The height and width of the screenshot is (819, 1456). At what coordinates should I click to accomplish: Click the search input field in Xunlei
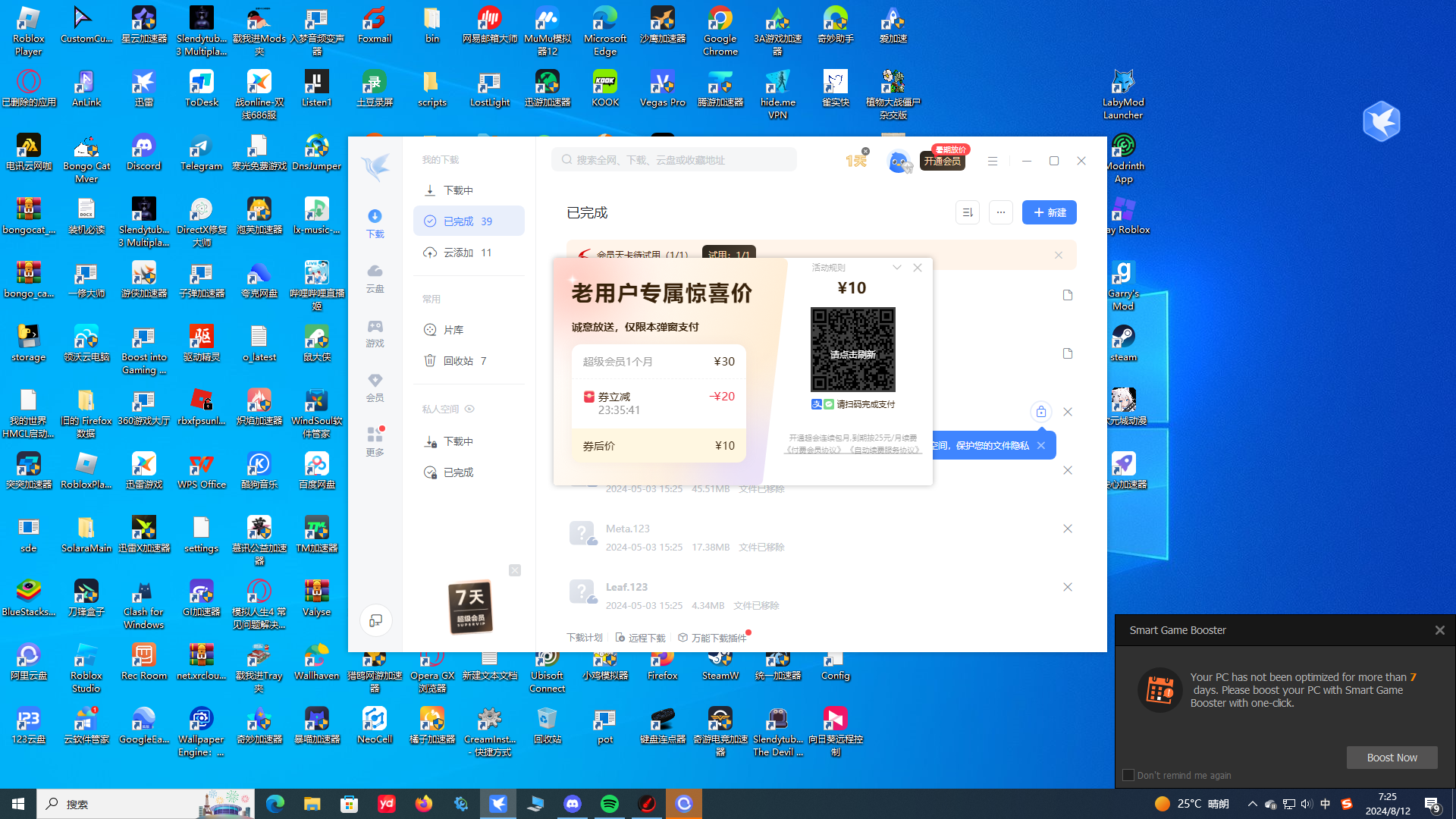(675, 160)
